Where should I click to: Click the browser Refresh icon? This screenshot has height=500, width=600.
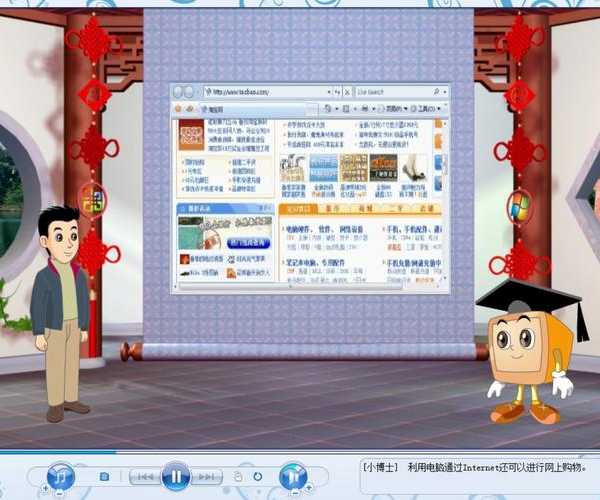coord(337,92)
